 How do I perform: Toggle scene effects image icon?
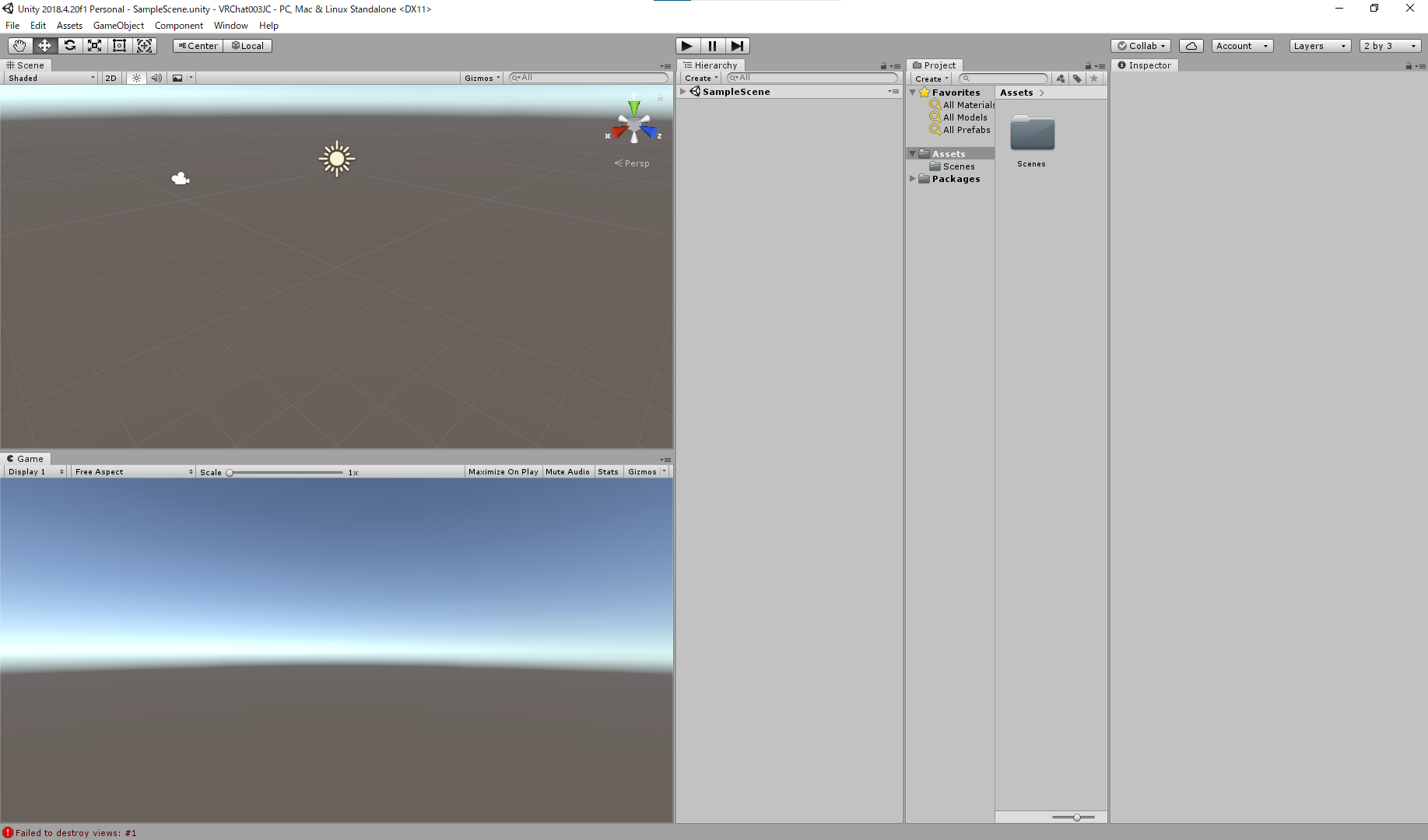point(177,78)
